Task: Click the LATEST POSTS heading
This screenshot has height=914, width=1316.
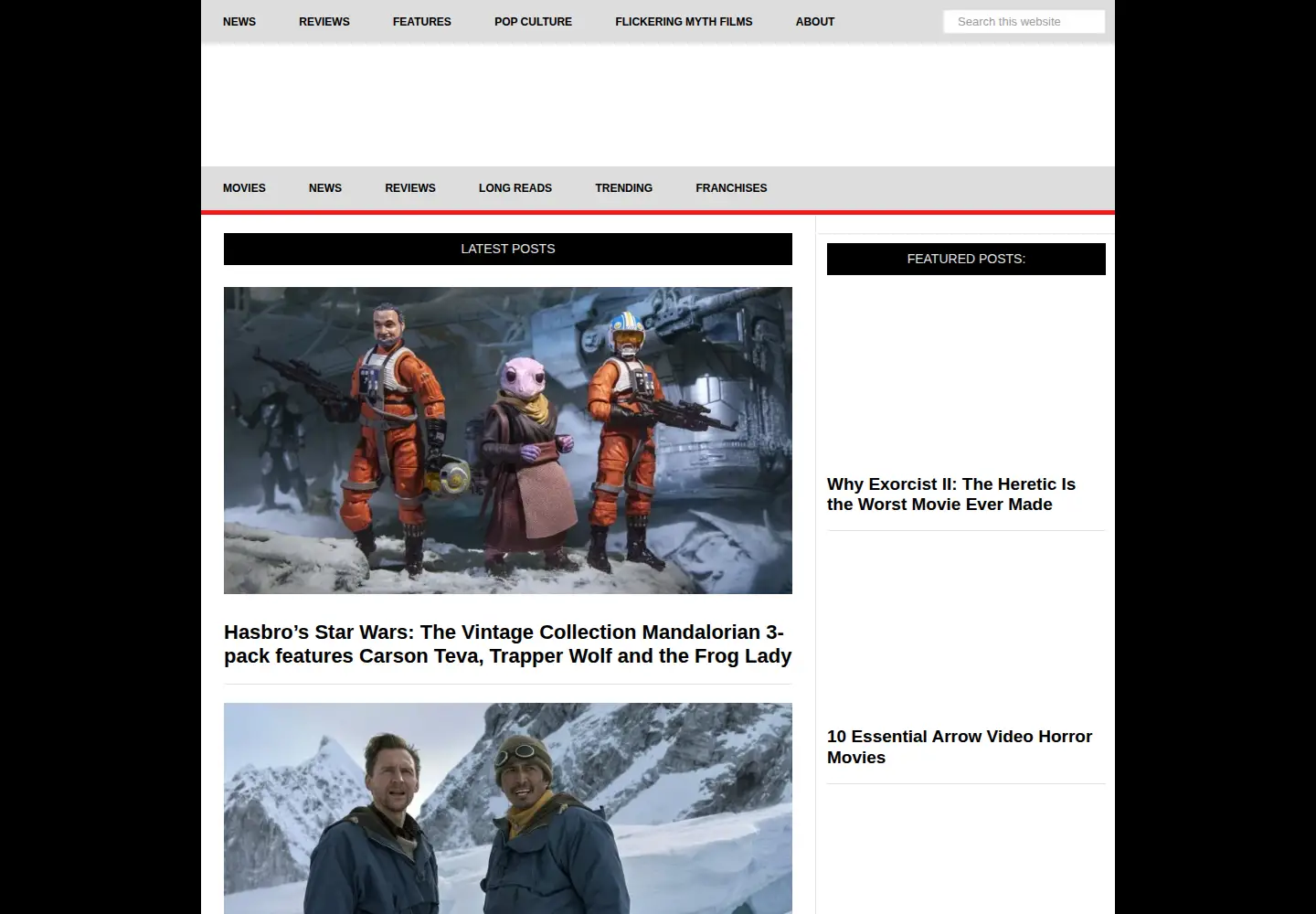Action: click(x=508, y=249)
